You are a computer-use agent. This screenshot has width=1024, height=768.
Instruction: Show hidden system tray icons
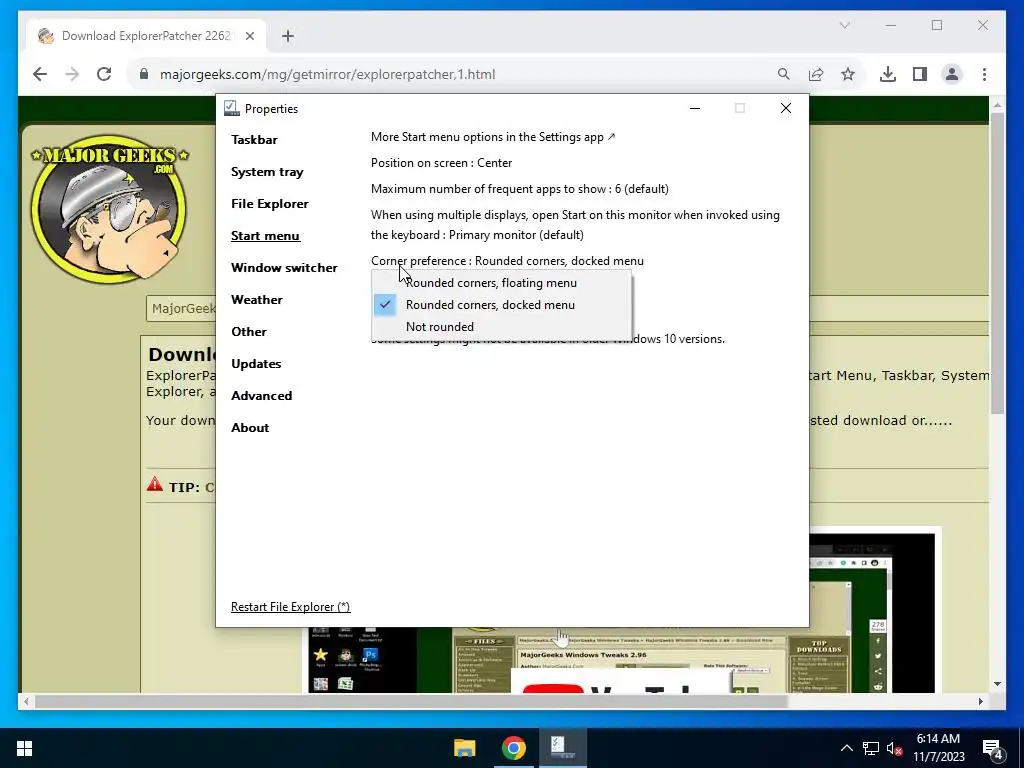846,748
